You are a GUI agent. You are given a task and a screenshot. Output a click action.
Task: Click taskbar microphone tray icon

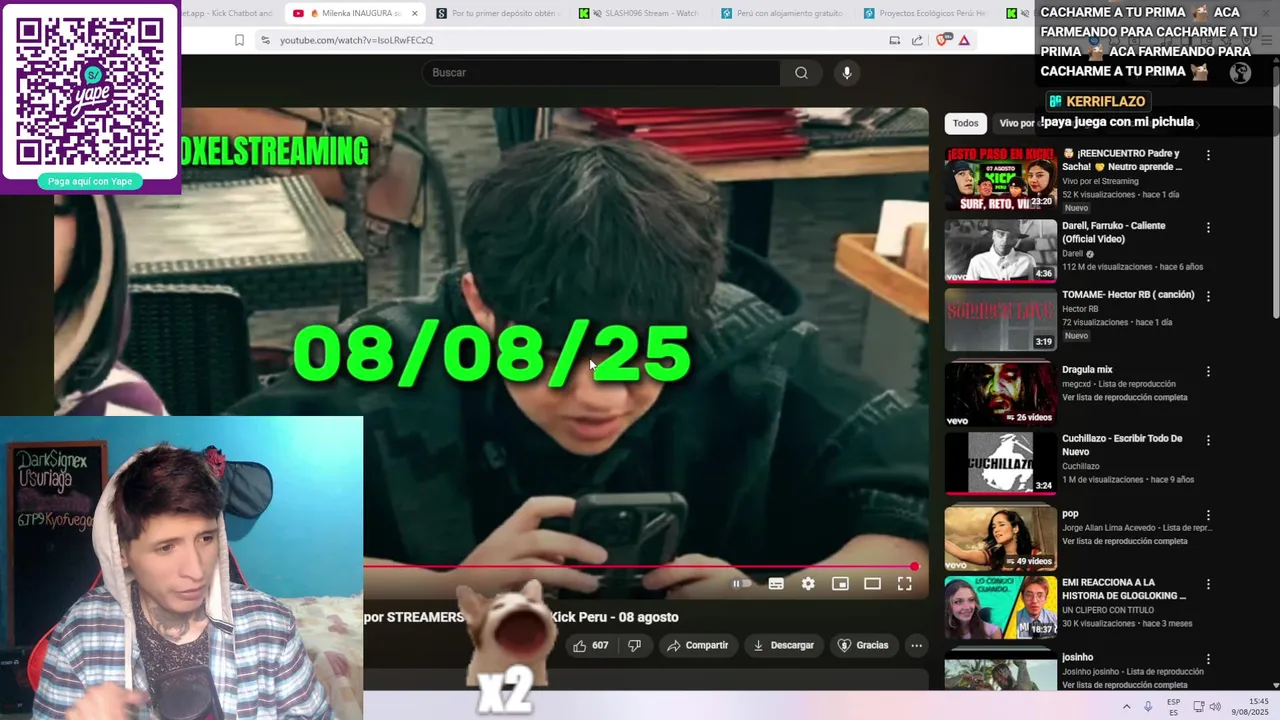point(1148,706)
